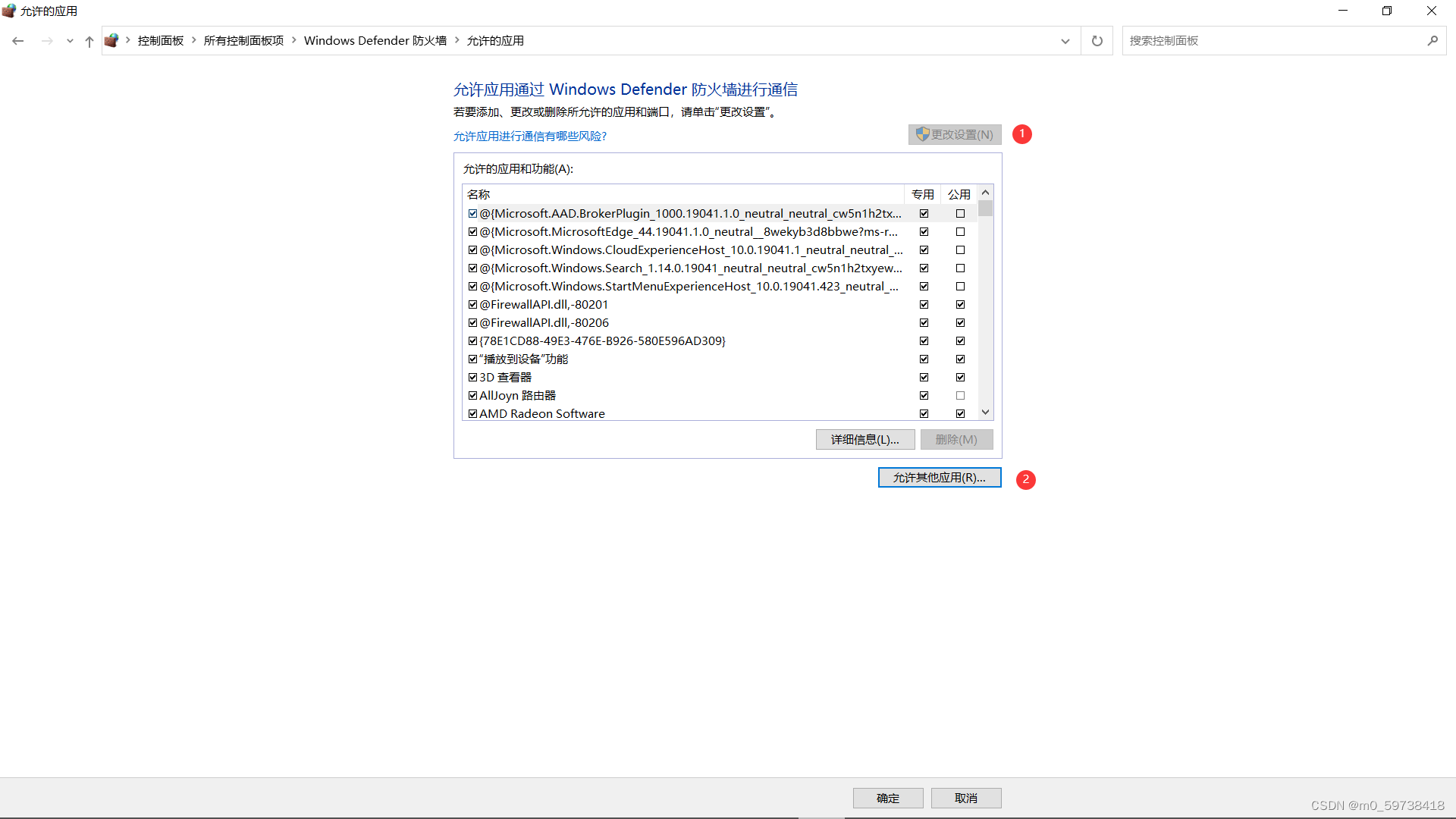Enable 公用 access for AllJoyn 路由器
The image size is (1456, 819).
[x=959, y=395]
